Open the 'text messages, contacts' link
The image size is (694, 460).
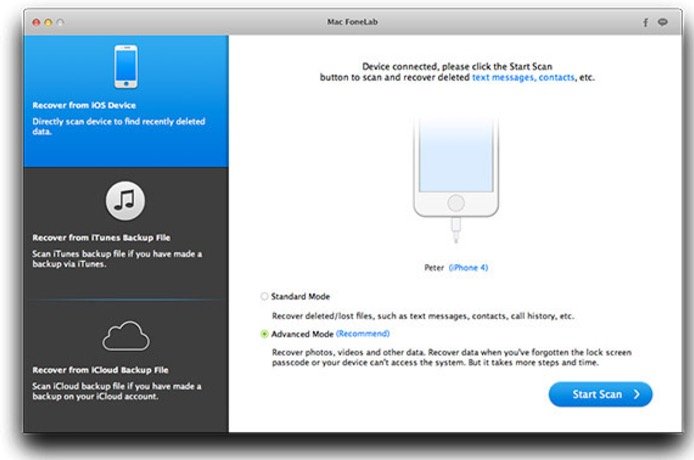pos(523,77)
